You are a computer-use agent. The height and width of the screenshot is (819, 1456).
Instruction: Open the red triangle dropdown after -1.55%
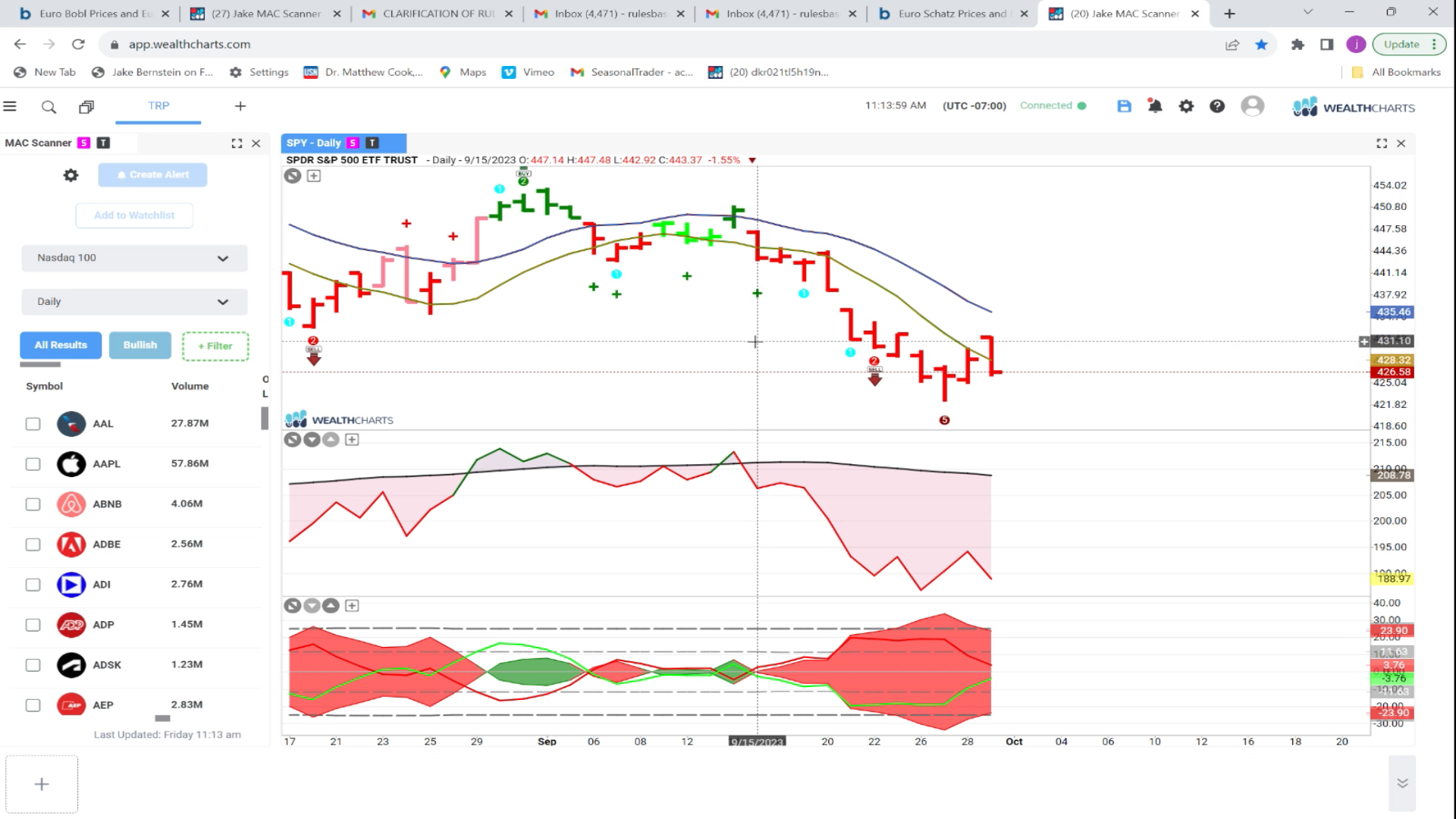[752, 161]
